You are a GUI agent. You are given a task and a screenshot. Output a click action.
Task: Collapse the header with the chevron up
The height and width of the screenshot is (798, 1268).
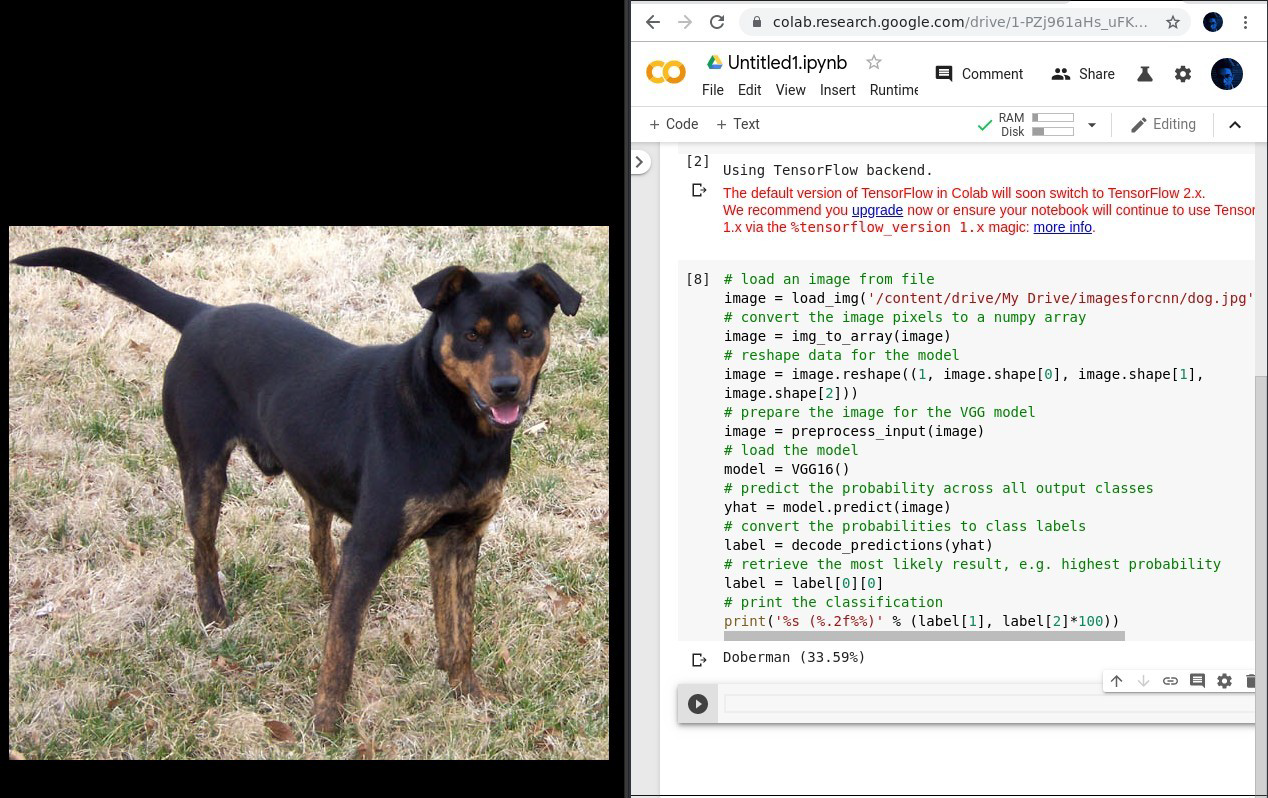pos(1235,125)
